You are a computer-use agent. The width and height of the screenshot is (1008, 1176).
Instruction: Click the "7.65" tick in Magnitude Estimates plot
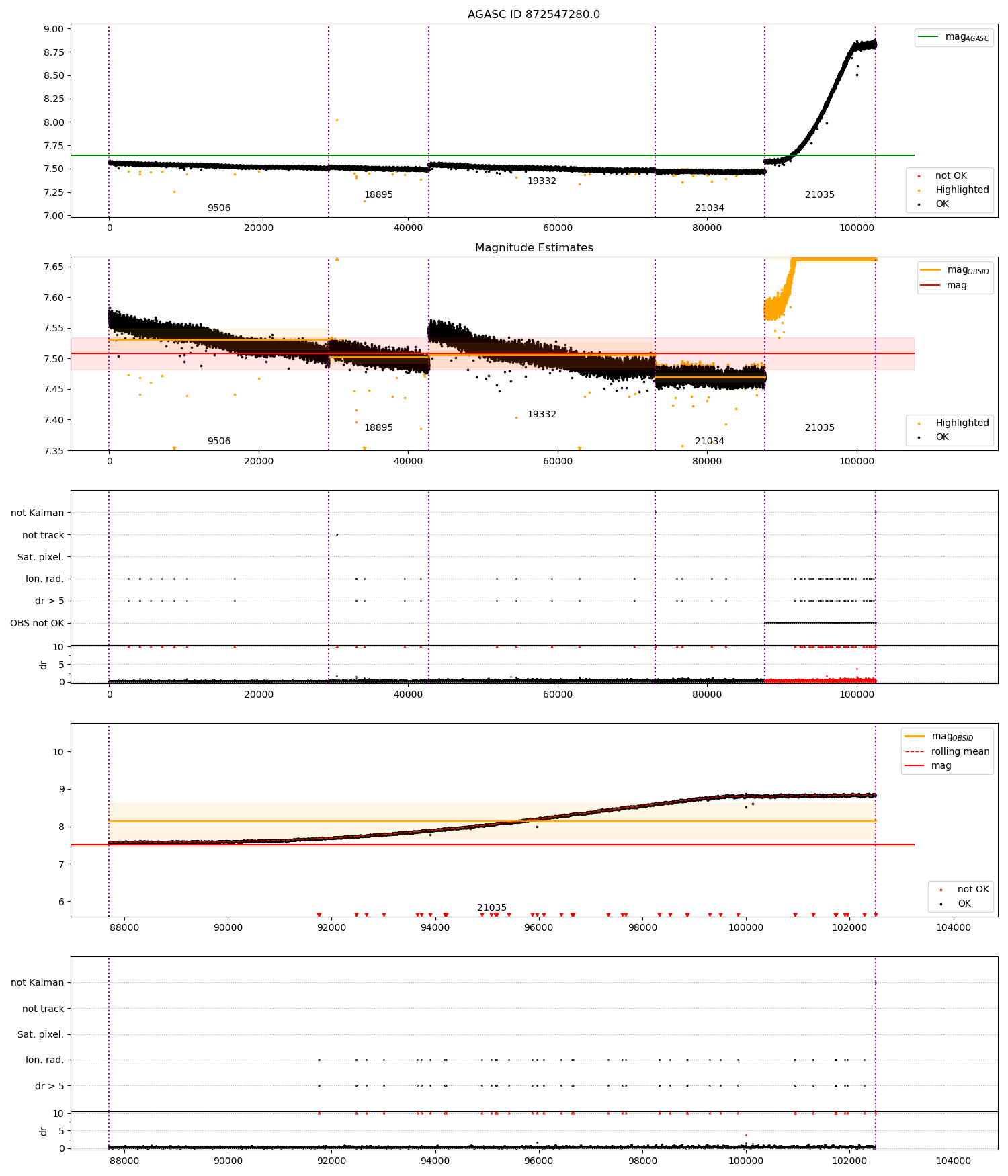pyautogui.click(x=55, y=267)
